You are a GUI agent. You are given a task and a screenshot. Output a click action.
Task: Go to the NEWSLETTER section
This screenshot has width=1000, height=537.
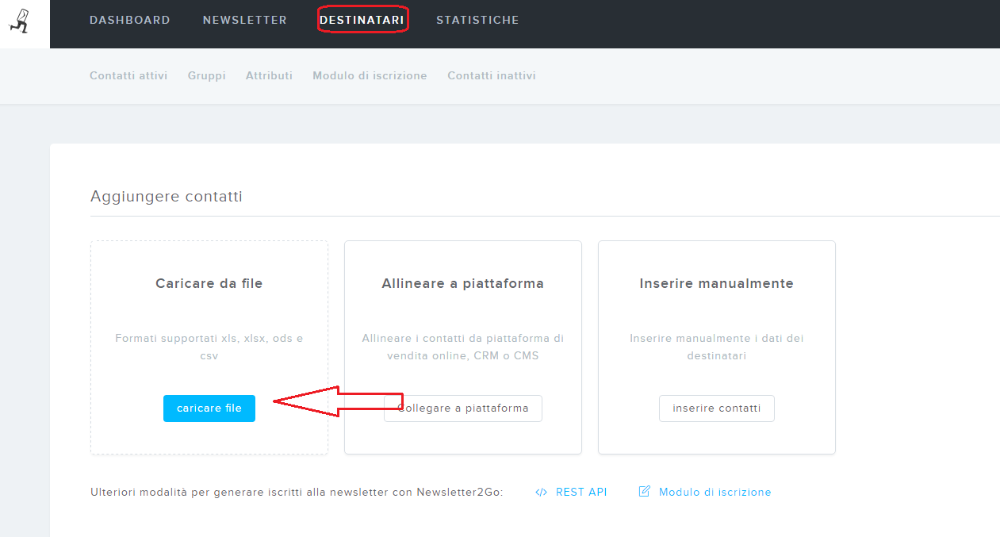(245, 20)
